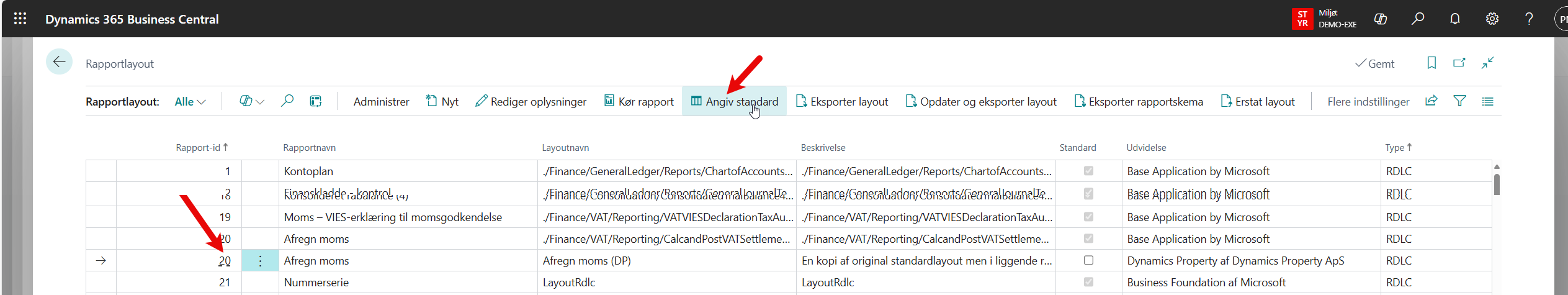Search the list with the toolbar magnifier
1568x295 pixels.
pyautogui.click(x=287, y=101)
